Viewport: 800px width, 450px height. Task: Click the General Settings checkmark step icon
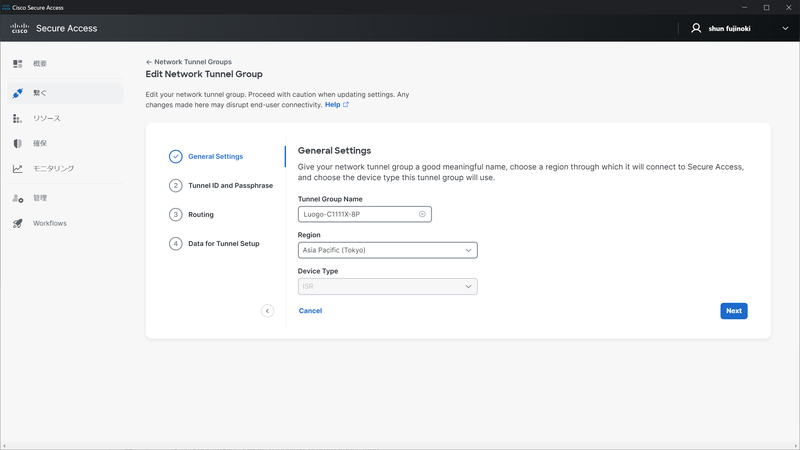coord(176,157)
